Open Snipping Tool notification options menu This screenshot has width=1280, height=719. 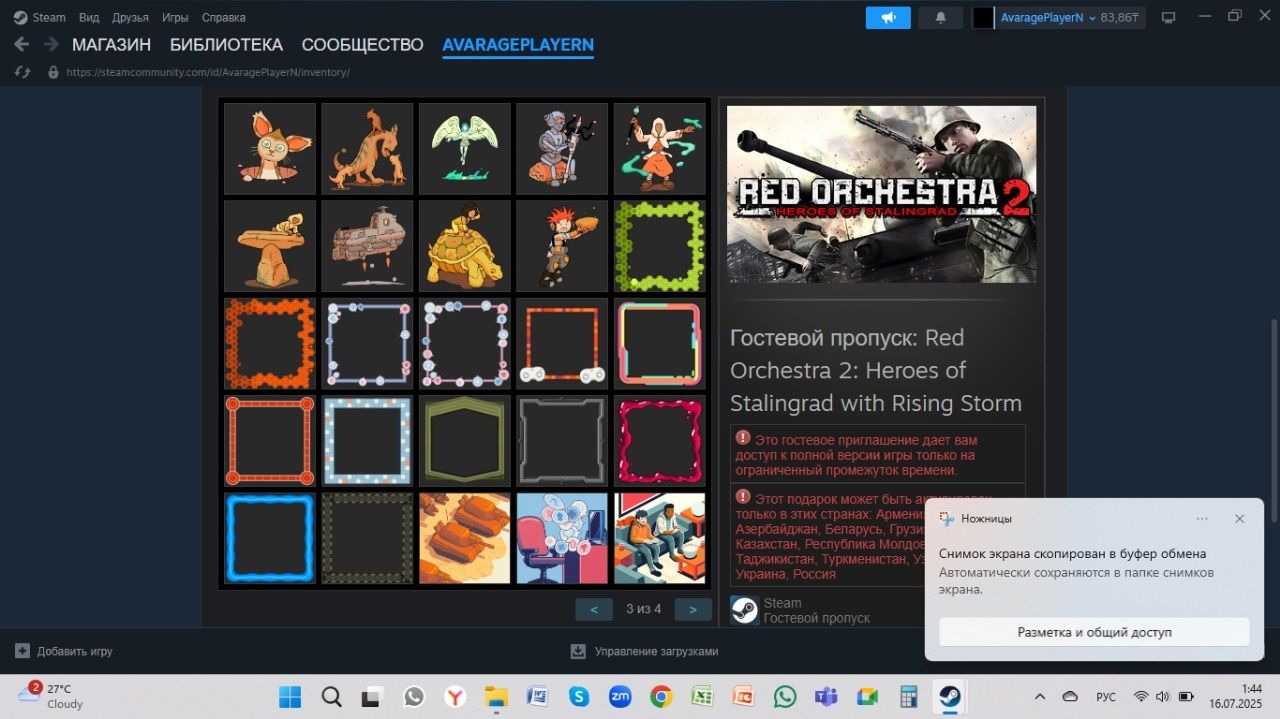(x=1202, y=519)
